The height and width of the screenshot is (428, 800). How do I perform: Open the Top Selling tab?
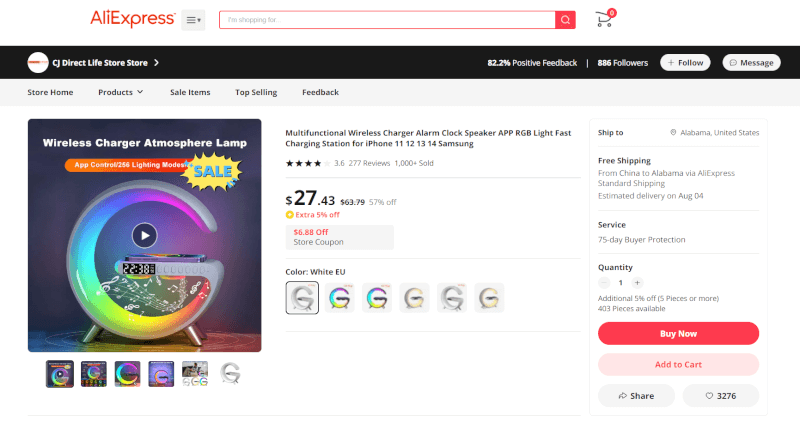tap(256, 92)
